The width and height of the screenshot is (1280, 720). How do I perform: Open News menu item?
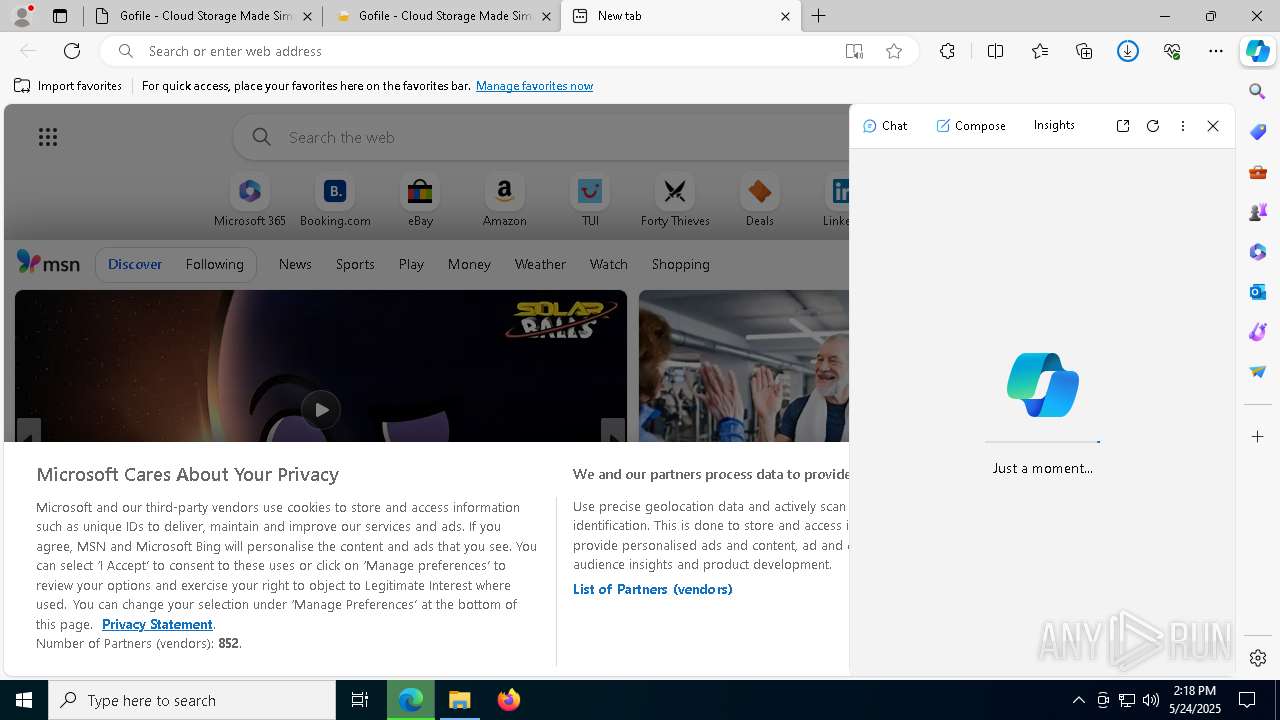(x=295, y=264)
